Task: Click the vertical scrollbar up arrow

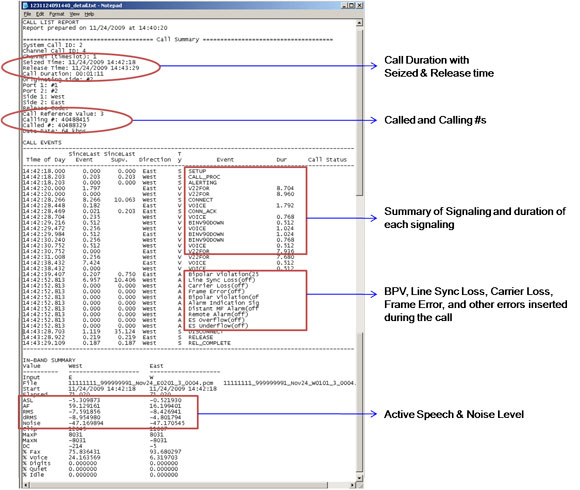Action: (359, 23)
